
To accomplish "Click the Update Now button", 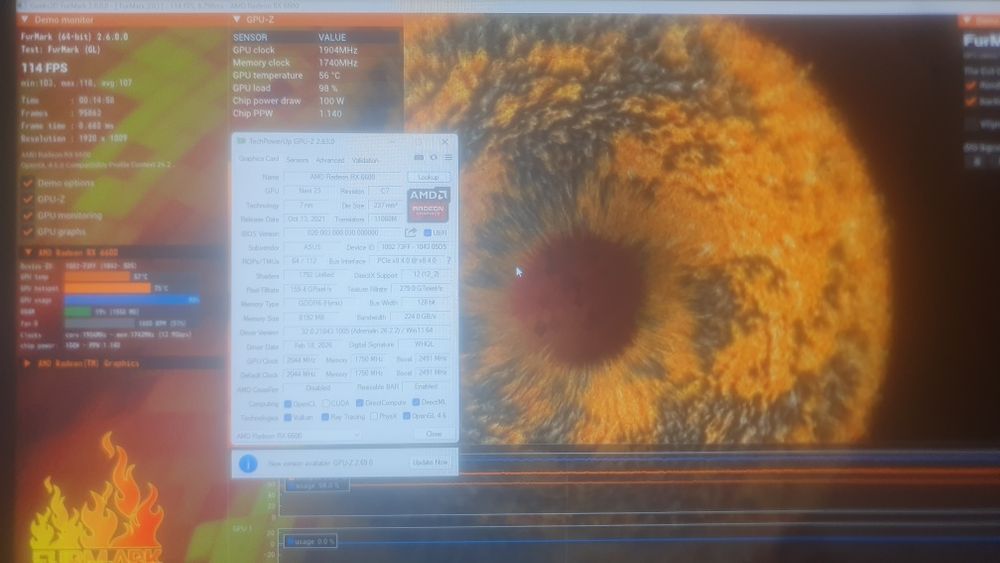I will click(430, 462).
